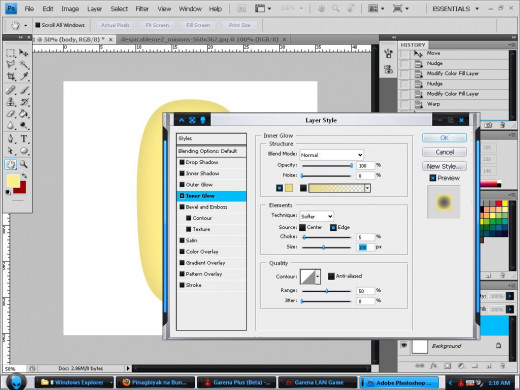This screenshot has width=520, height=390.
Task: Click the New Style button
Action: (444, 166)
